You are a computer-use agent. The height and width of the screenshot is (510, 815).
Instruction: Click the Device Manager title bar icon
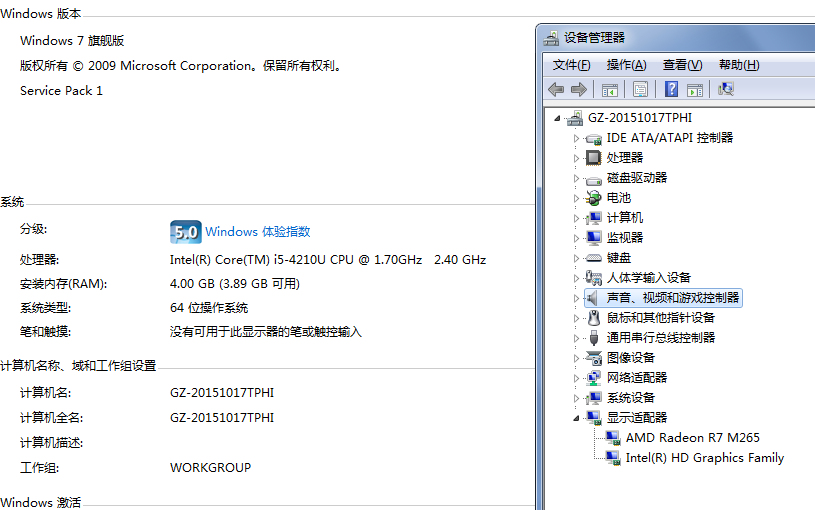coord(551,38)
